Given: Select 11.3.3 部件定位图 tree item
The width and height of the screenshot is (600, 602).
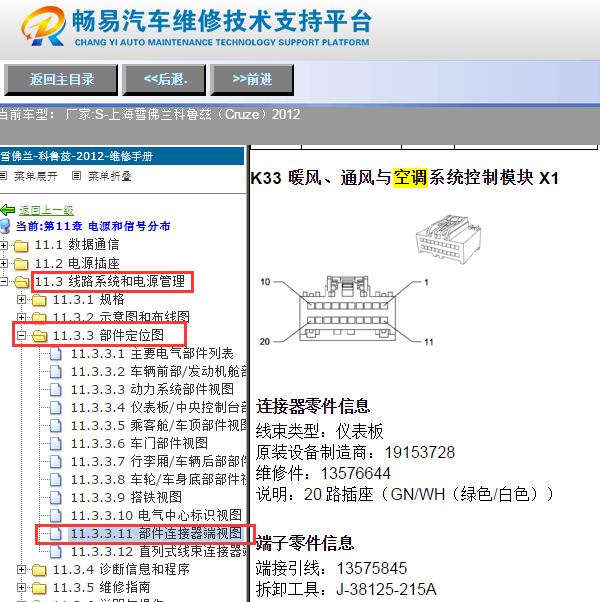Looking at the screenshot, I should 108,335.
